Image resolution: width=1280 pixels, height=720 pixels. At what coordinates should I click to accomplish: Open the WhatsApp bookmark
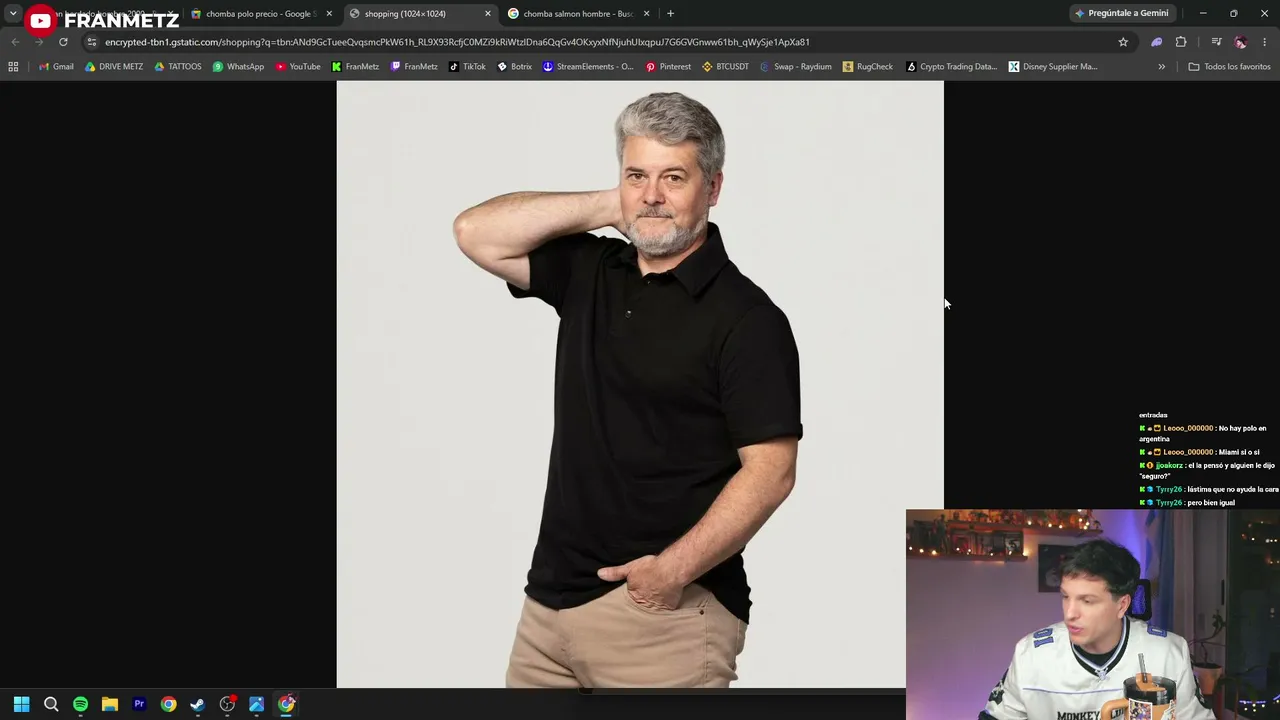point(238,67)
